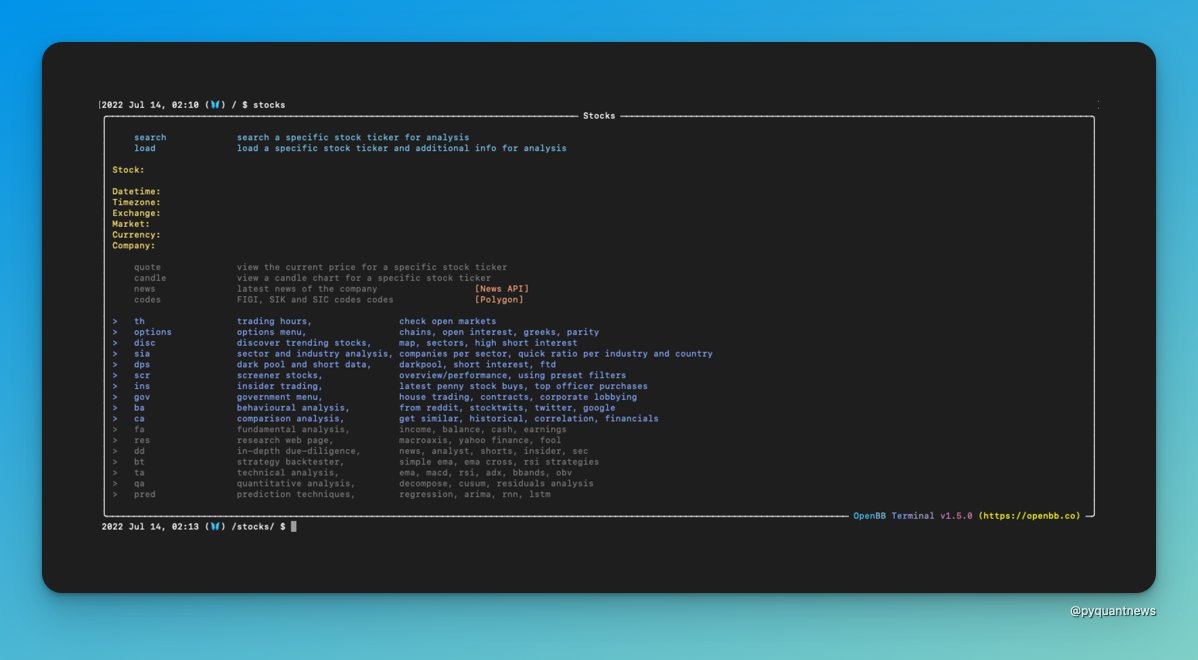Select the greyed 'news' command
1198x660 pixels.
[x=144, y=289]
